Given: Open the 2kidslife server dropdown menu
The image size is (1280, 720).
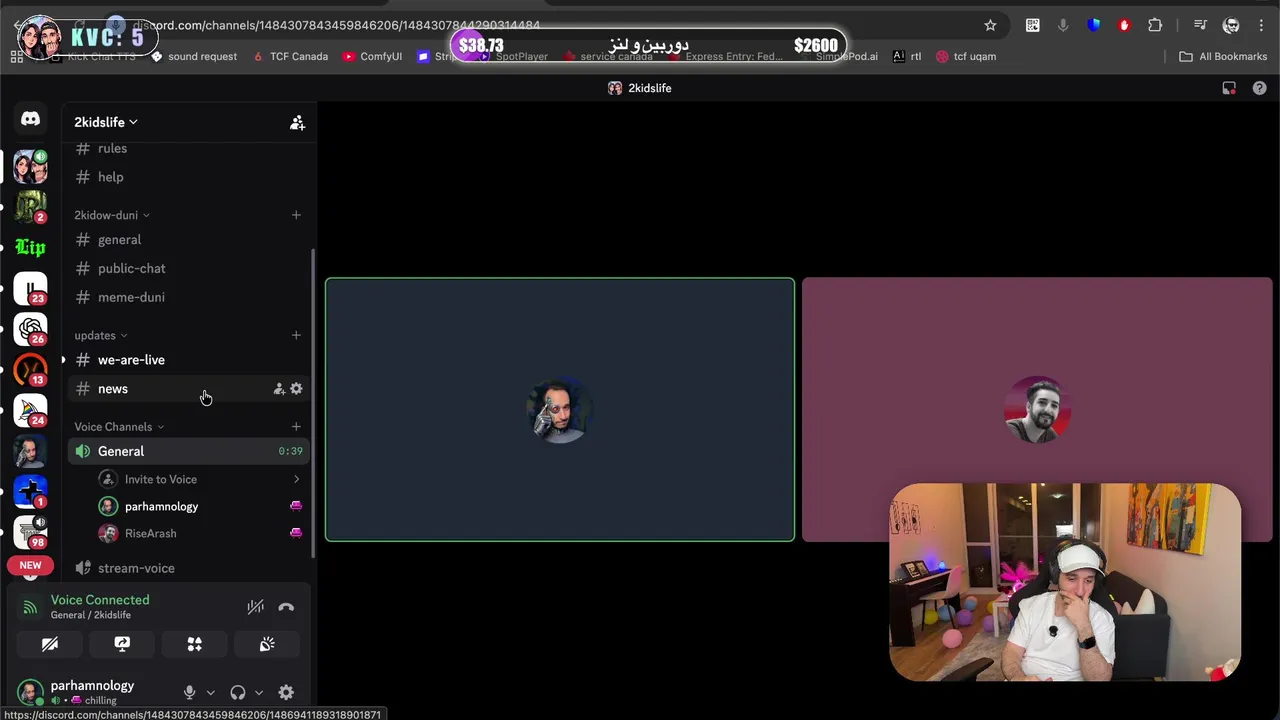Looking at the screenshot, I should pyautogui.click(x=106, y=122).
